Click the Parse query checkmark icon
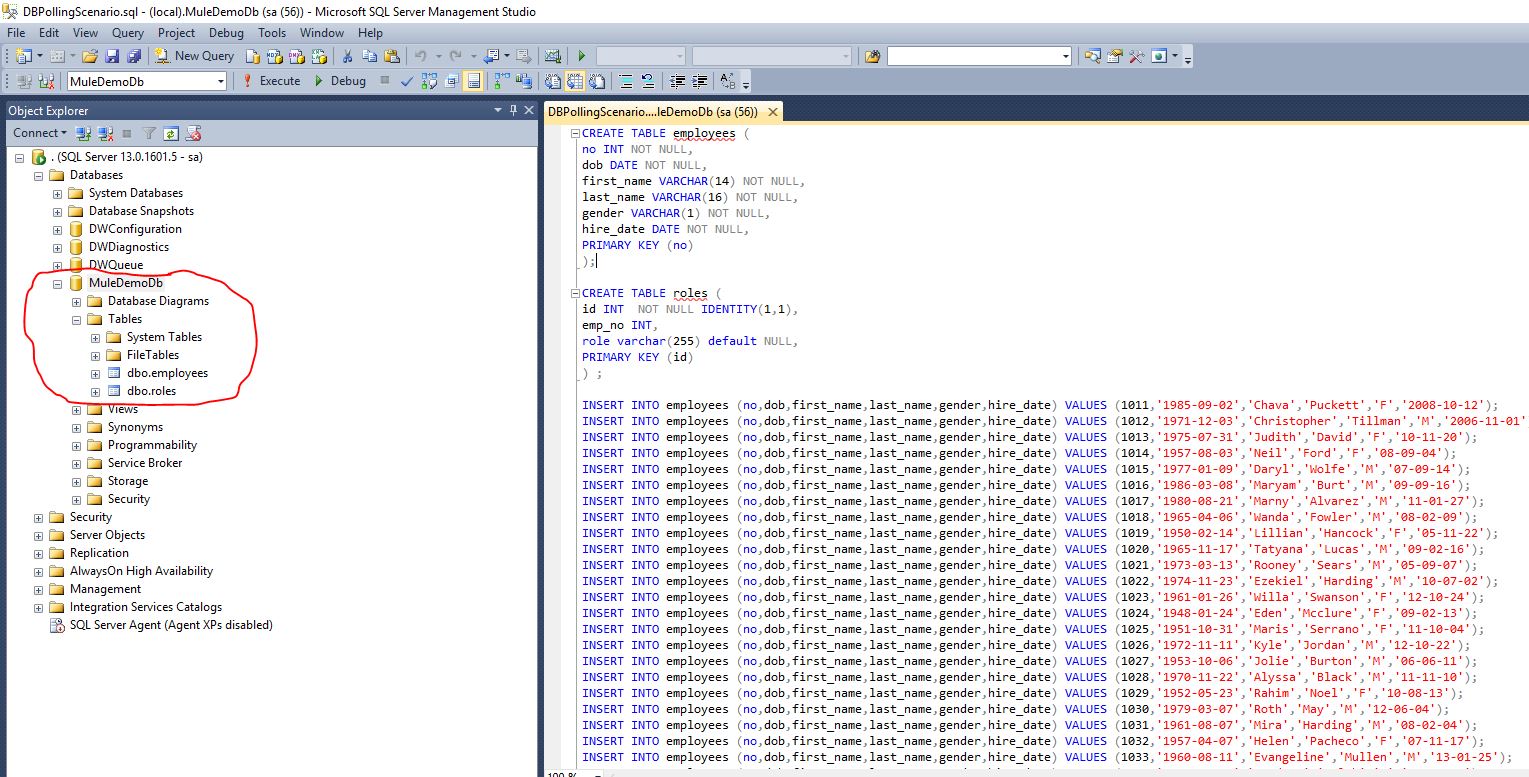 coord(407,81)
